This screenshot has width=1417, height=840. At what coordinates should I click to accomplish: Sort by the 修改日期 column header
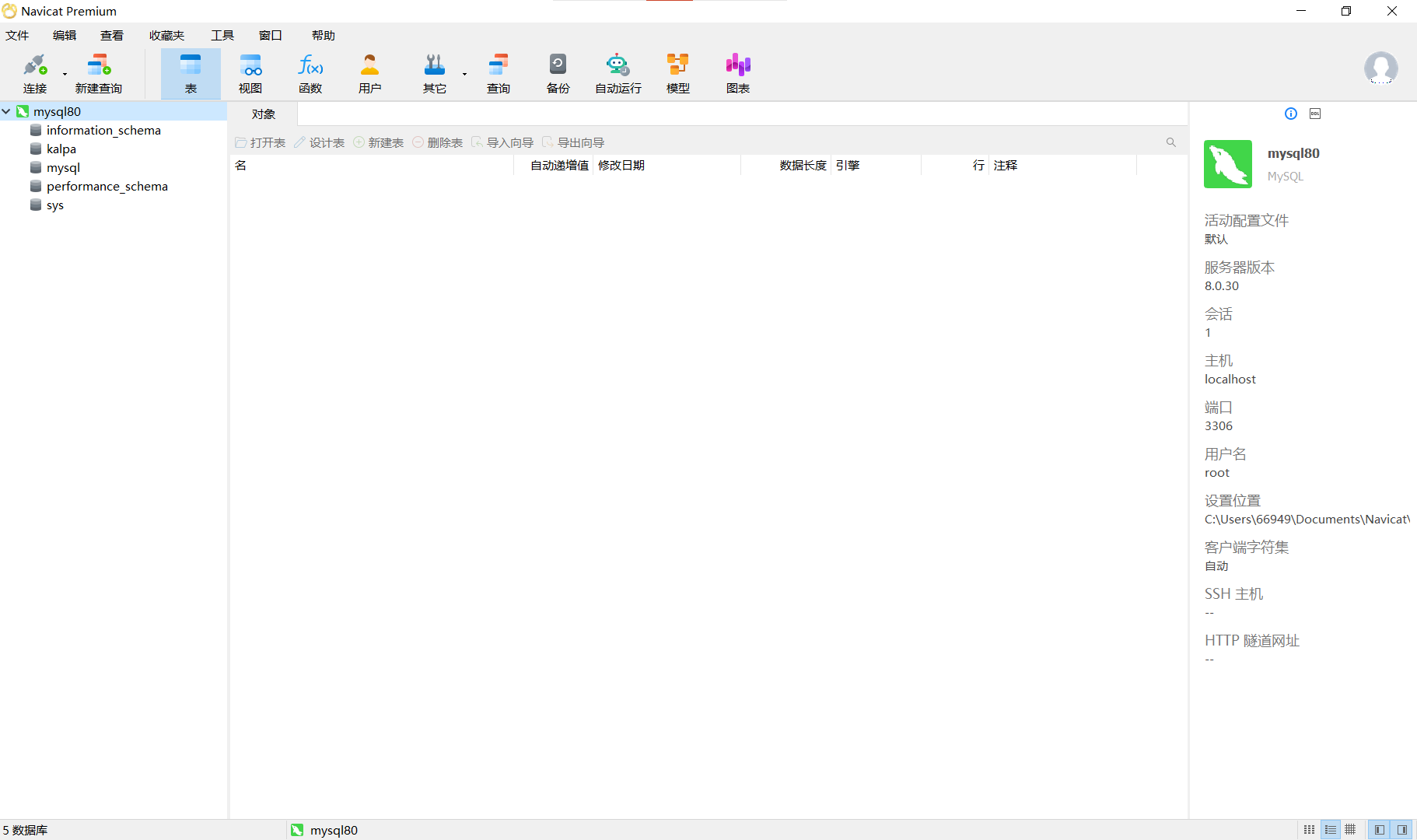667,165
